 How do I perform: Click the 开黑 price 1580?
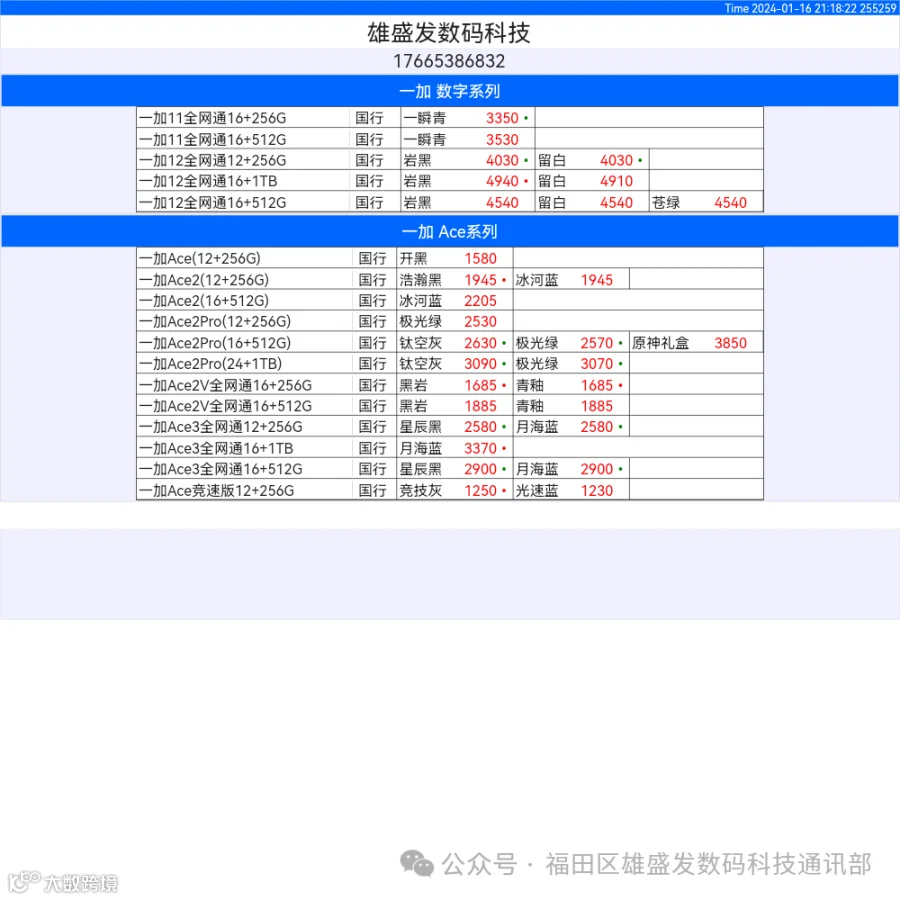pyautogui.click(x=480, y=259)
